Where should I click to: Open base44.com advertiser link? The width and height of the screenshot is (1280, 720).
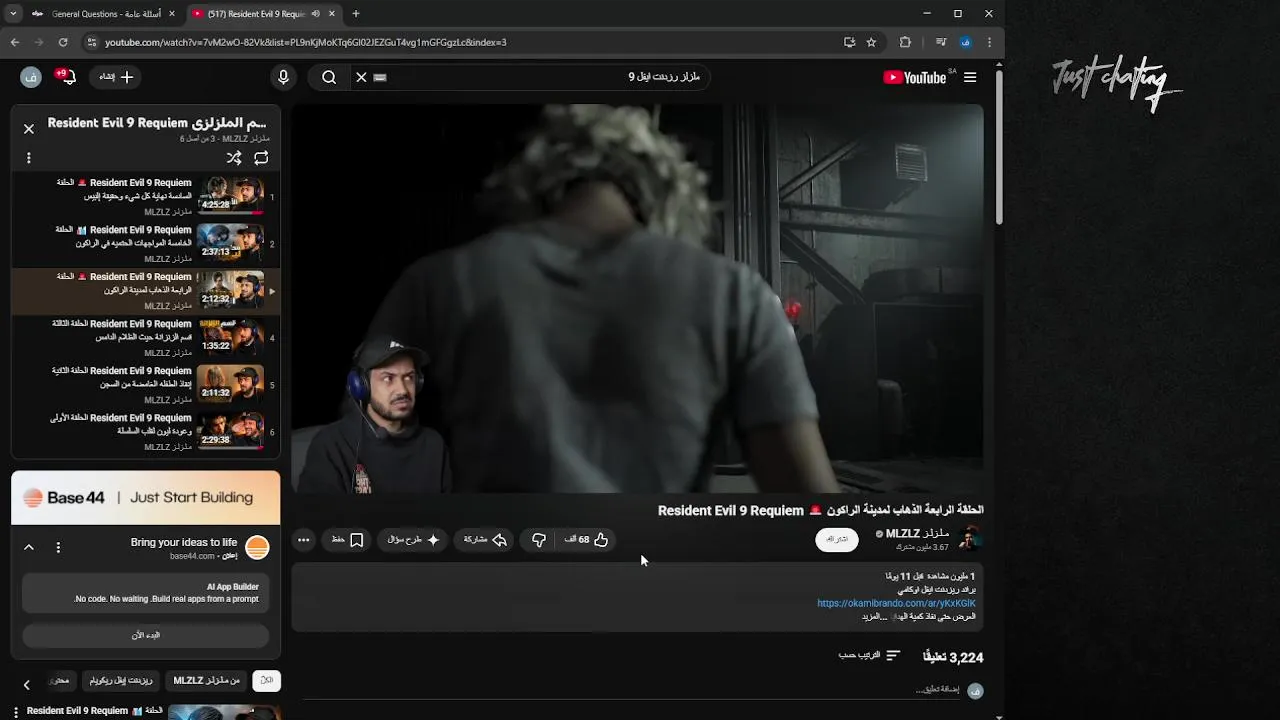coord(192,556)
